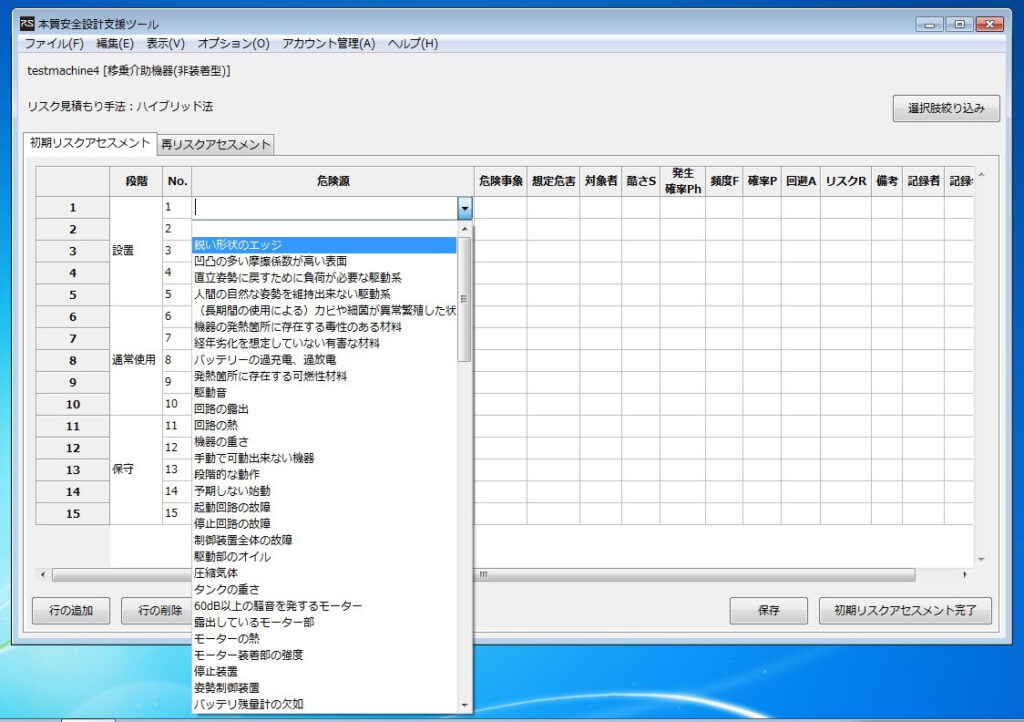Click the 通常使用 stage cell
The height and width of the screenshot is (722, 1024).
(136, 360)
